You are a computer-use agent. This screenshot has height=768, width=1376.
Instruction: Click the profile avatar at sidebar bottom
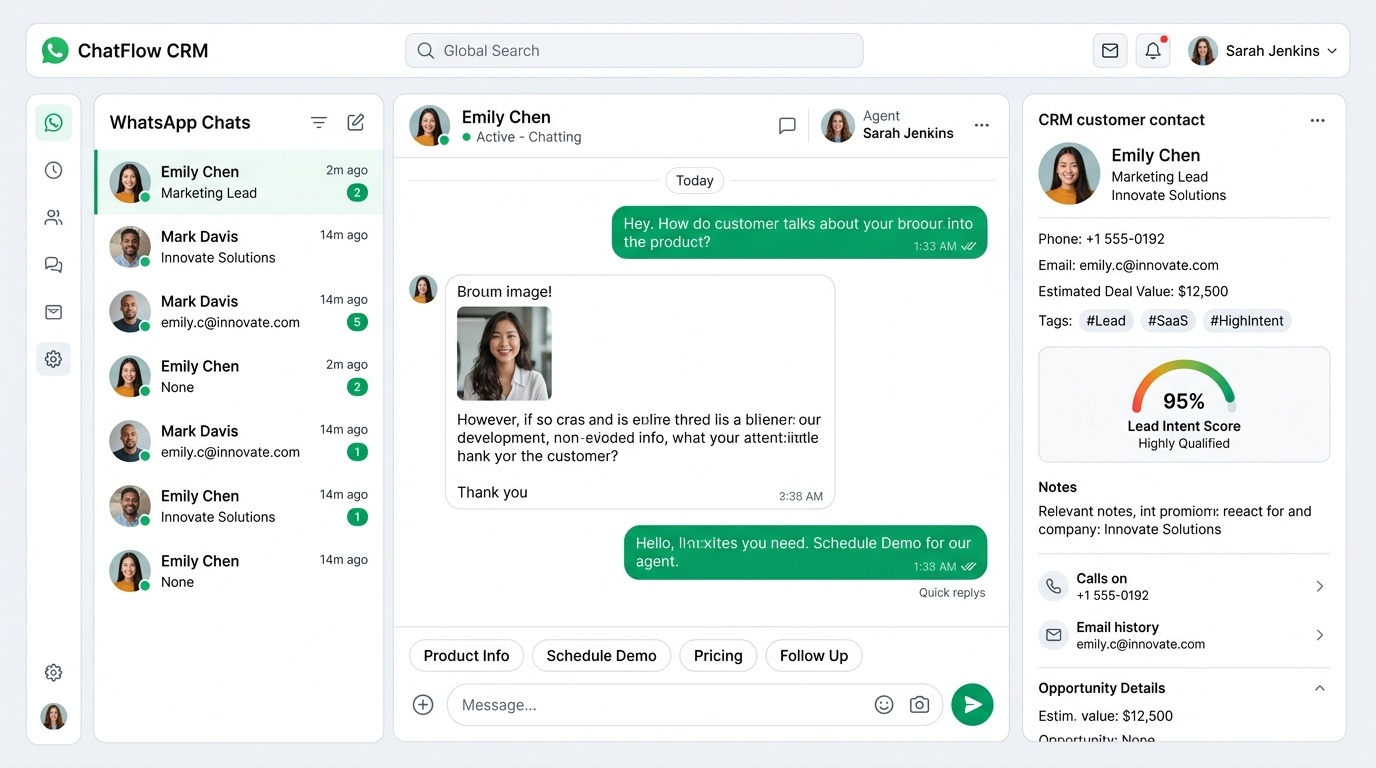coord(54,716)
